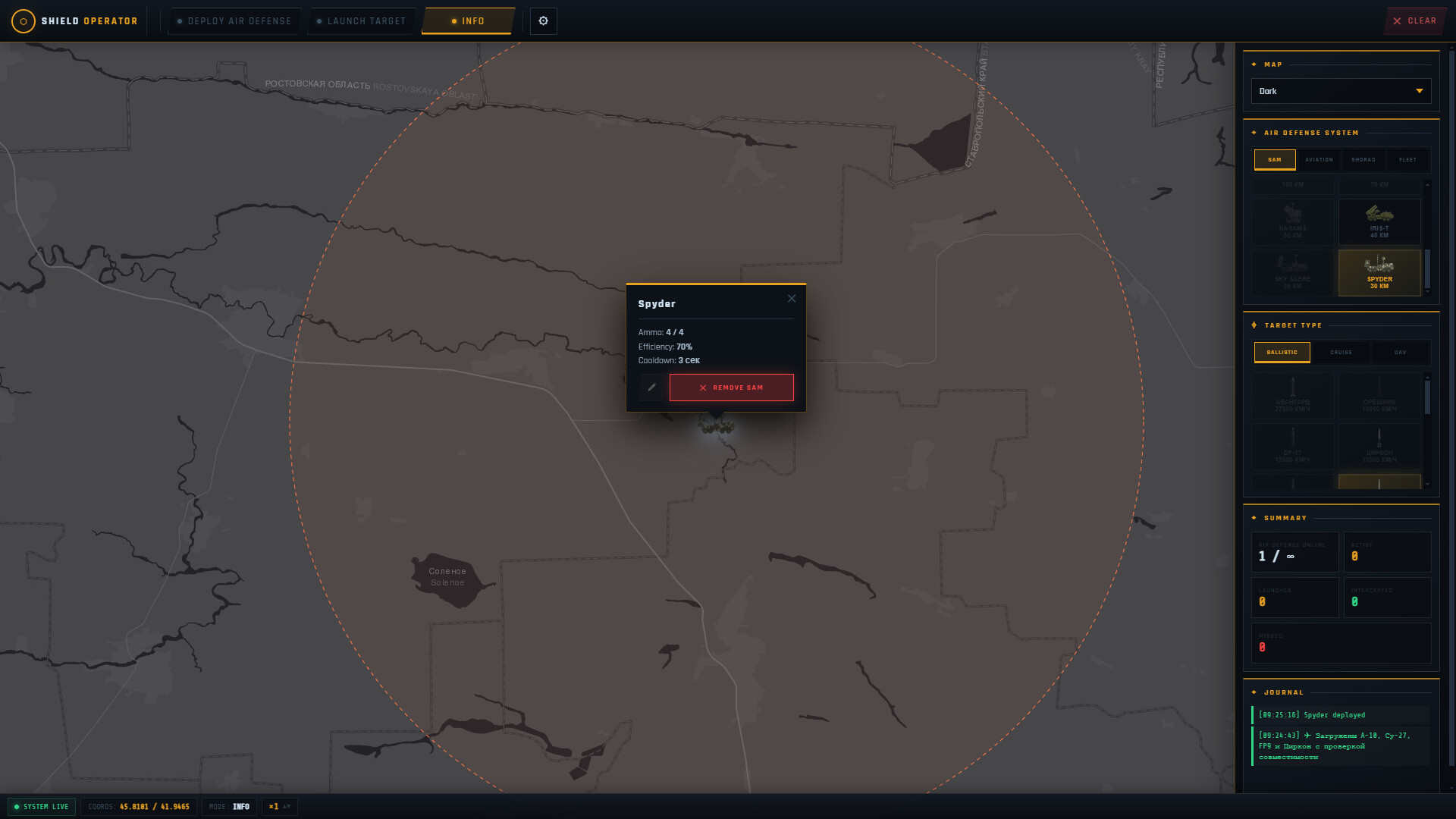This screenshot has width=1456, height=819.
Task: Click the Air Defense Online summary tile
Action: (1294, 552)
